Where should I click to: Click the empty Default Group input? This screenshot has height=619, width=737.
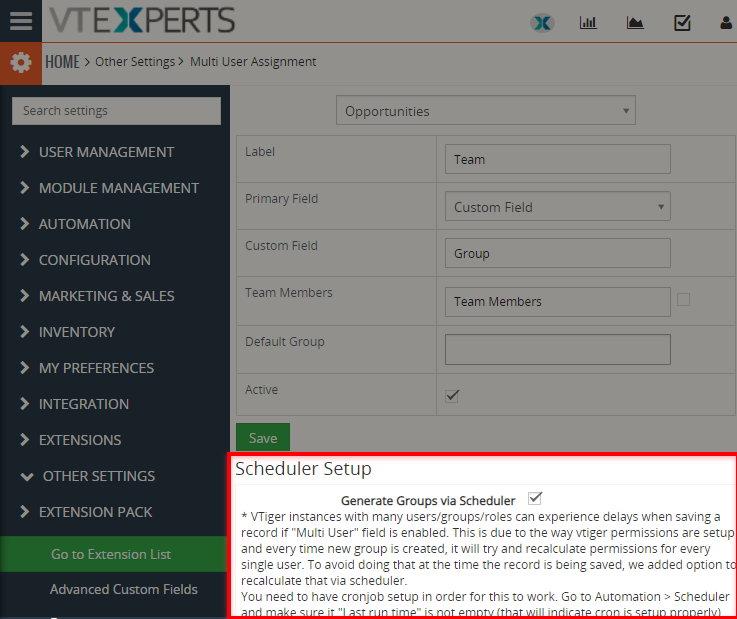[x=557, y=349]
